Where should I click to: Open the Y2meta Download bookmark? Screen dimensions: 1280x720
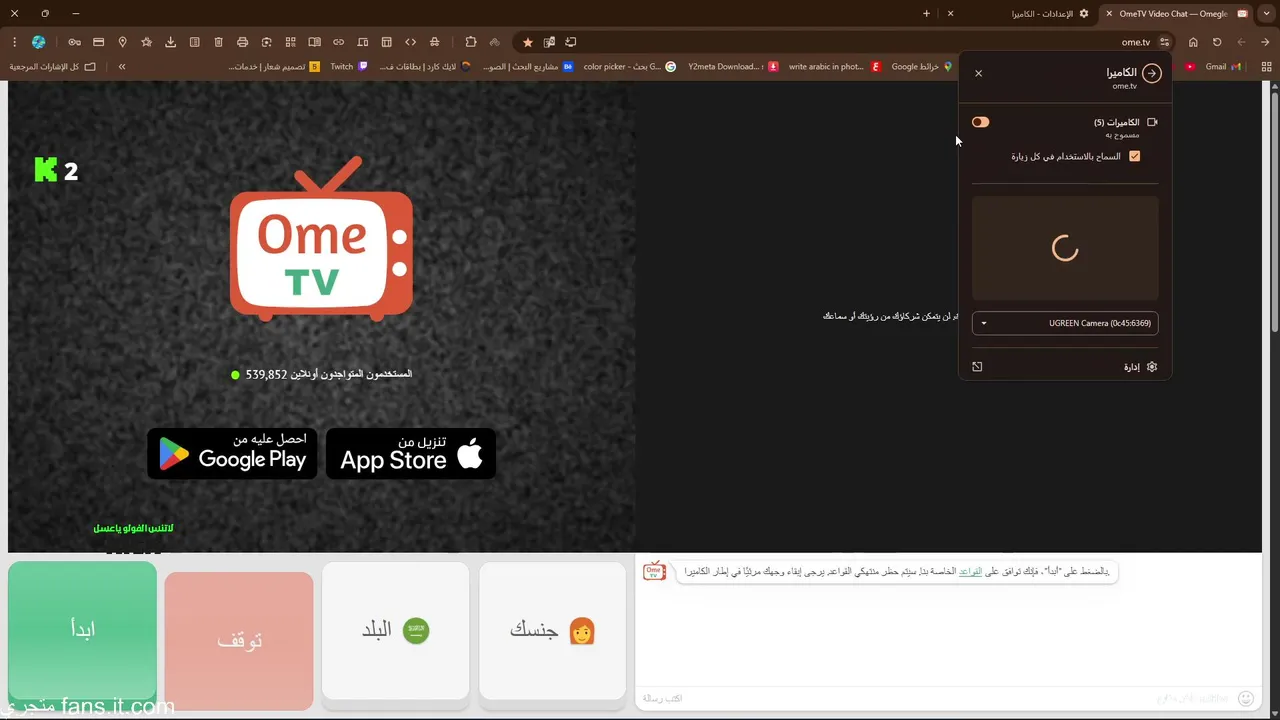point(732,67)
